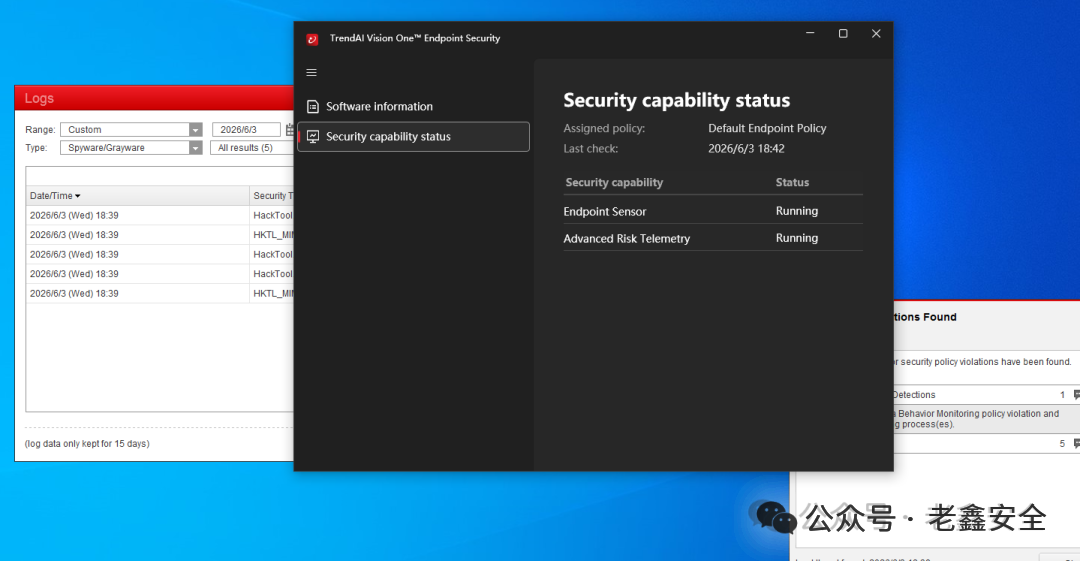This screenshot has height=561, width=1080.
Task: Select the first 18:39 HackTool log entry
Action: click(x=160, y=216)
